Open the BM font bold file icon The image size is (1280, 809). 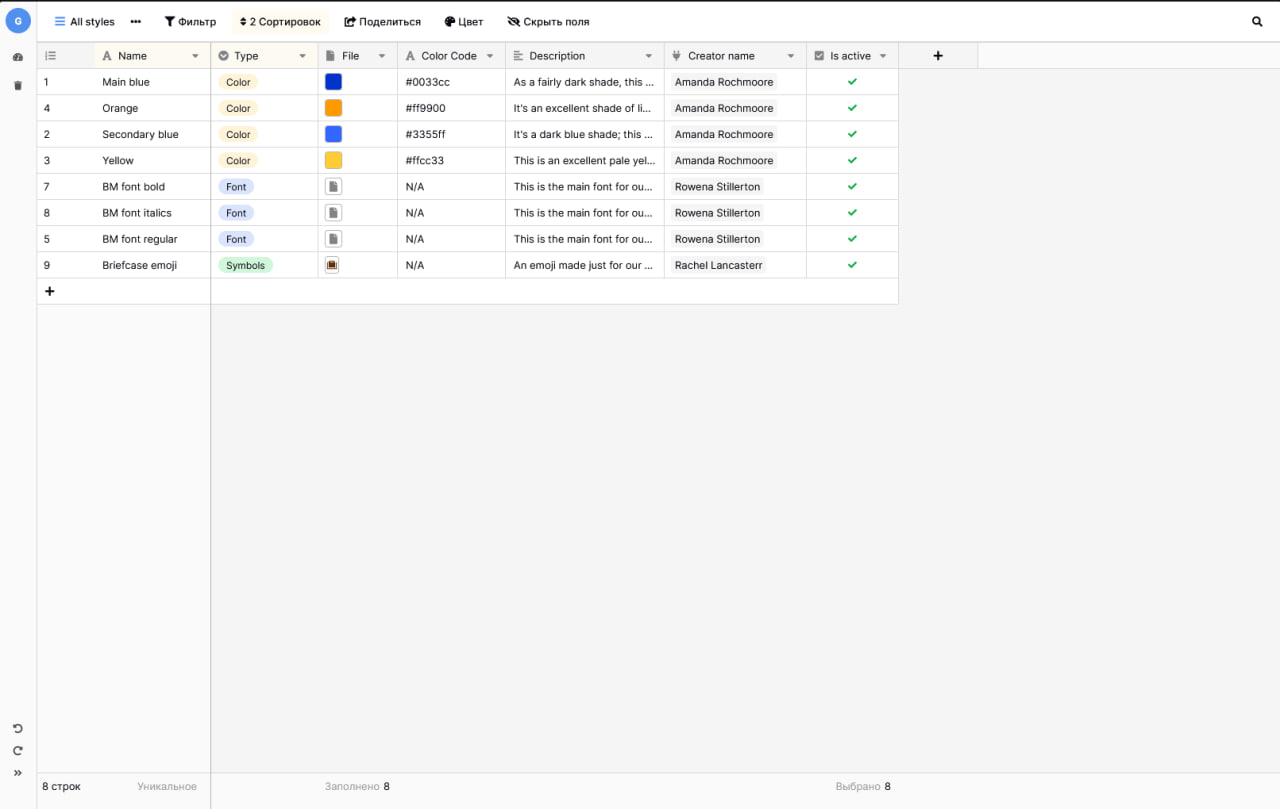click(333, 187)
